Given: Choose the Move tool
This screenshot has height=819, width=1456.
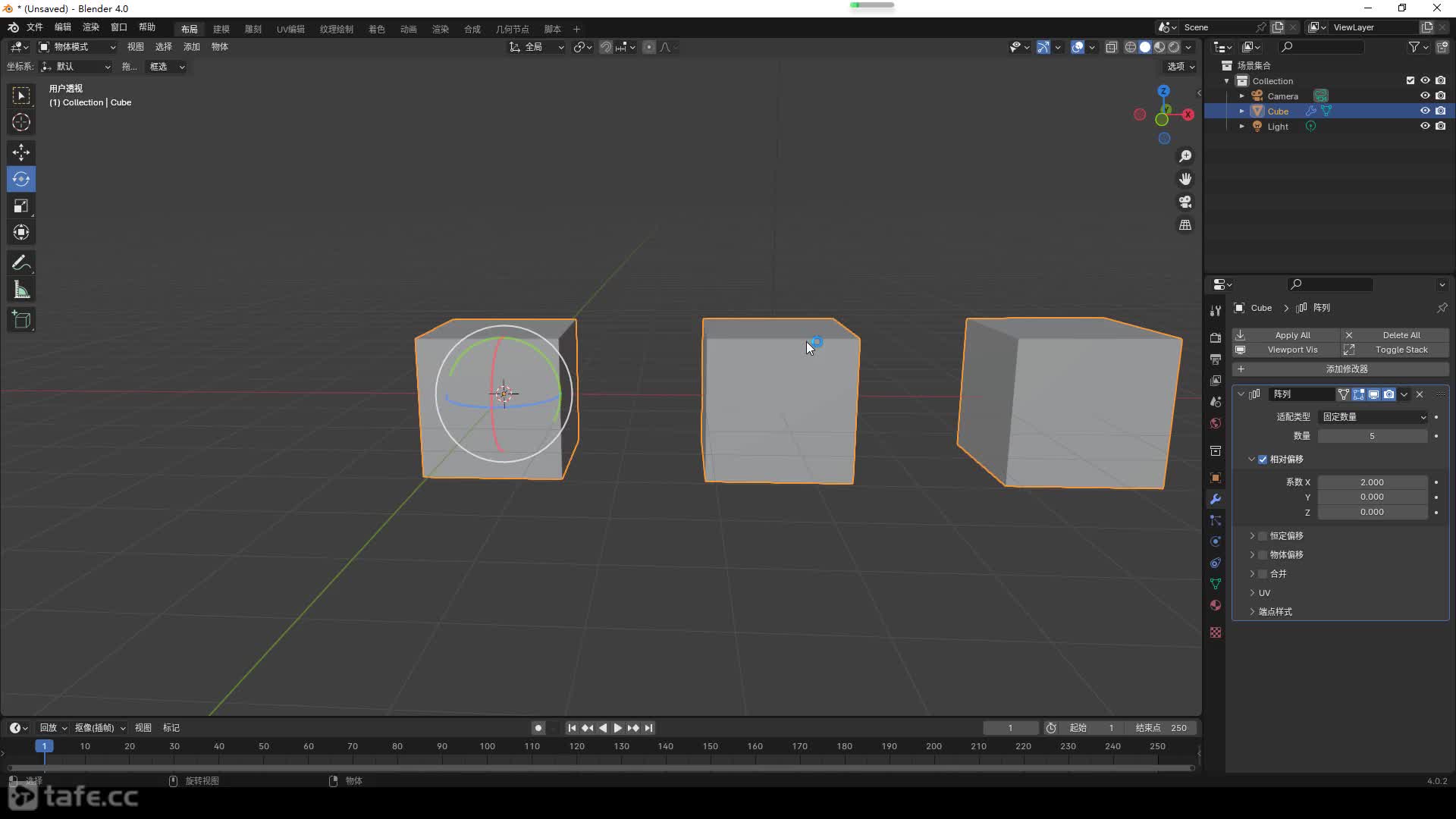Looking at the screenshot, I should click(21, 152).
